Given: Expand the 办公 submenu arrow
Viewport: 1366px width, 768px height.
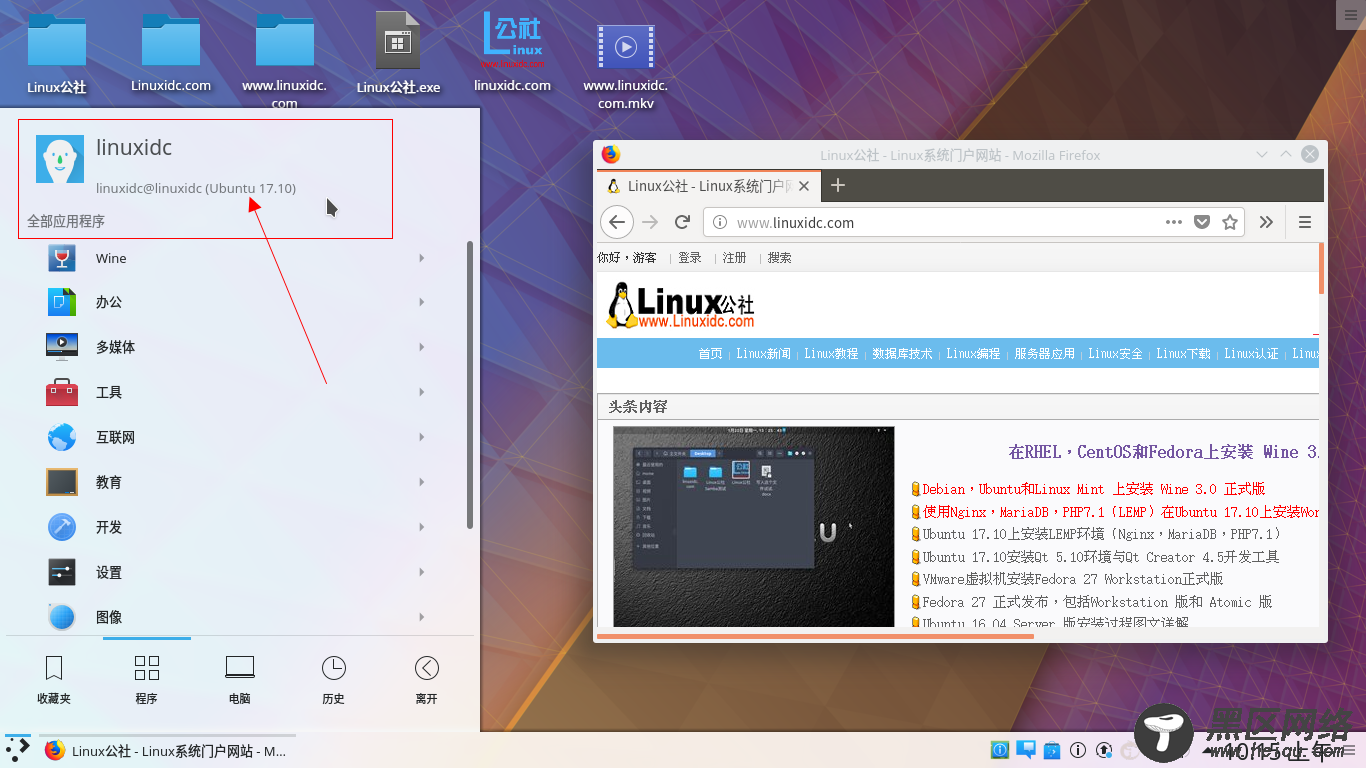Looking at the screenshot, I should [422, 302].
